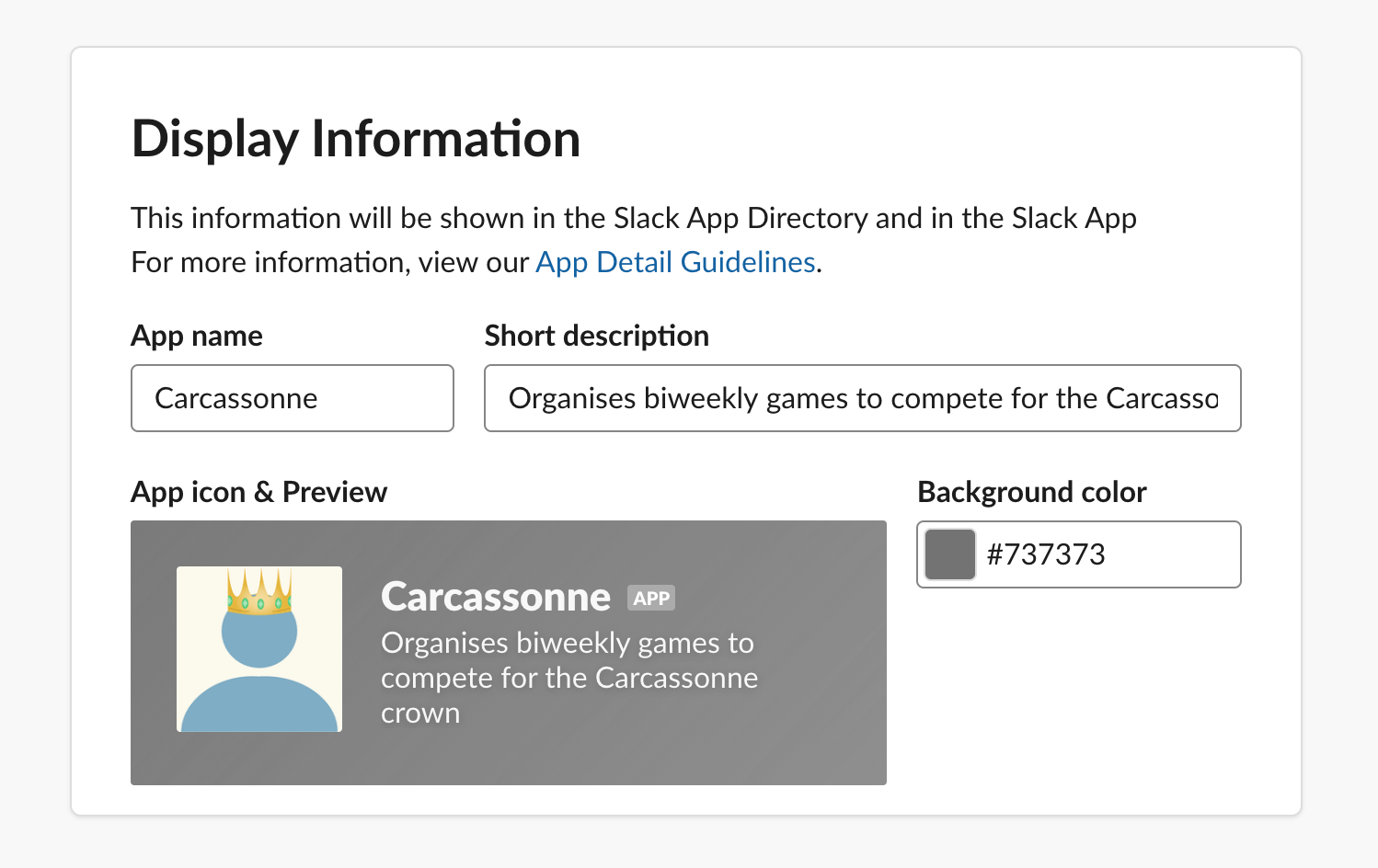Click the word 'crown' in preview description
This screenshot has width=1378, height=868.
[x=420, y=714]
